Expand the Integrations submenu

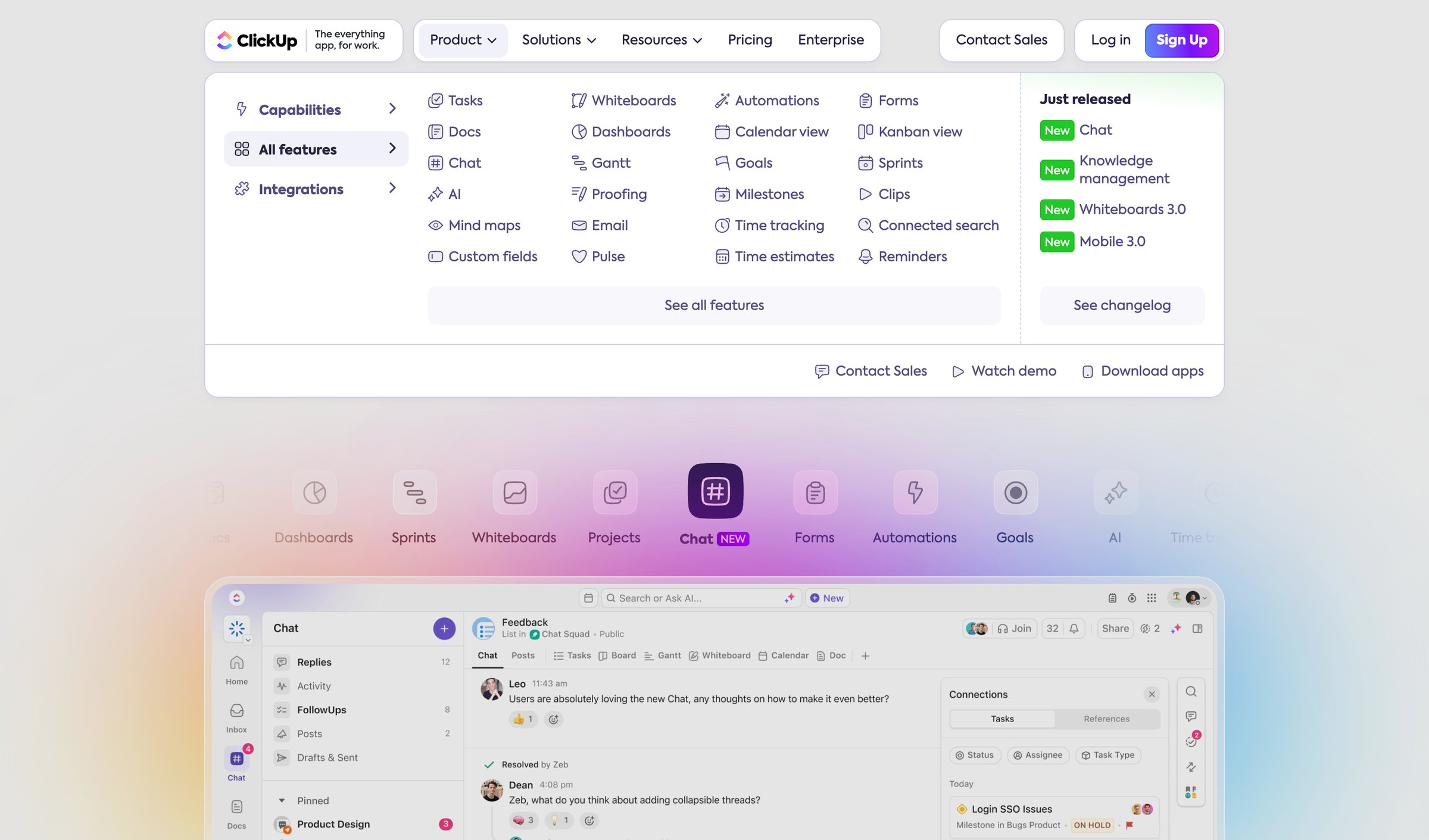click(316, 189)
